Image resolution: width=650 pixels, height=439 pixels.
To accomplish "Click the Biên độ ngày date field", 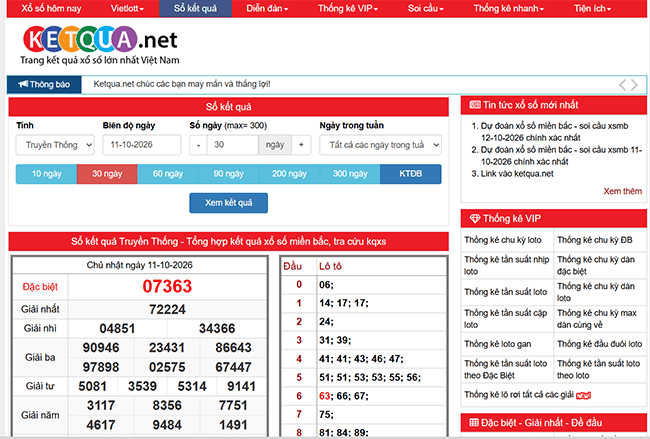I will pyautogui.click(x=142, y=145).
